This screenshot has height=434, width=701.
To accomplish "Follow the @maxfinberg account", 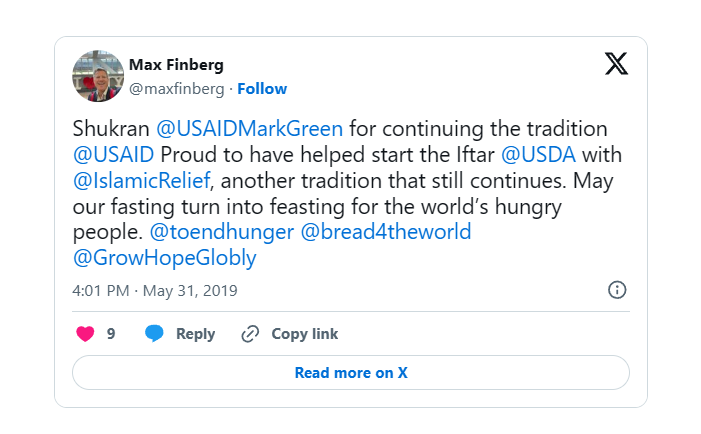I will point(262,88).
